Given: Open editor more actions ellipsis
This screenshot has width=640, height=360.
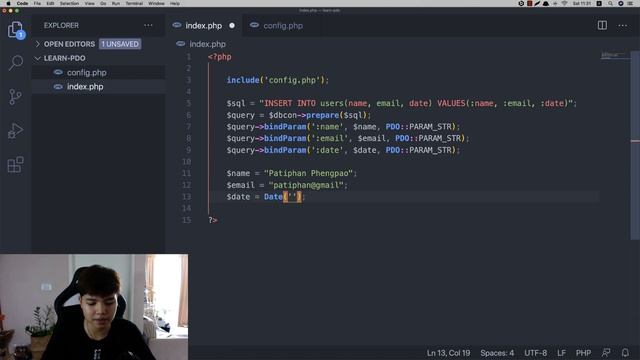Looking at the screenshot, I should pos(622,25).
